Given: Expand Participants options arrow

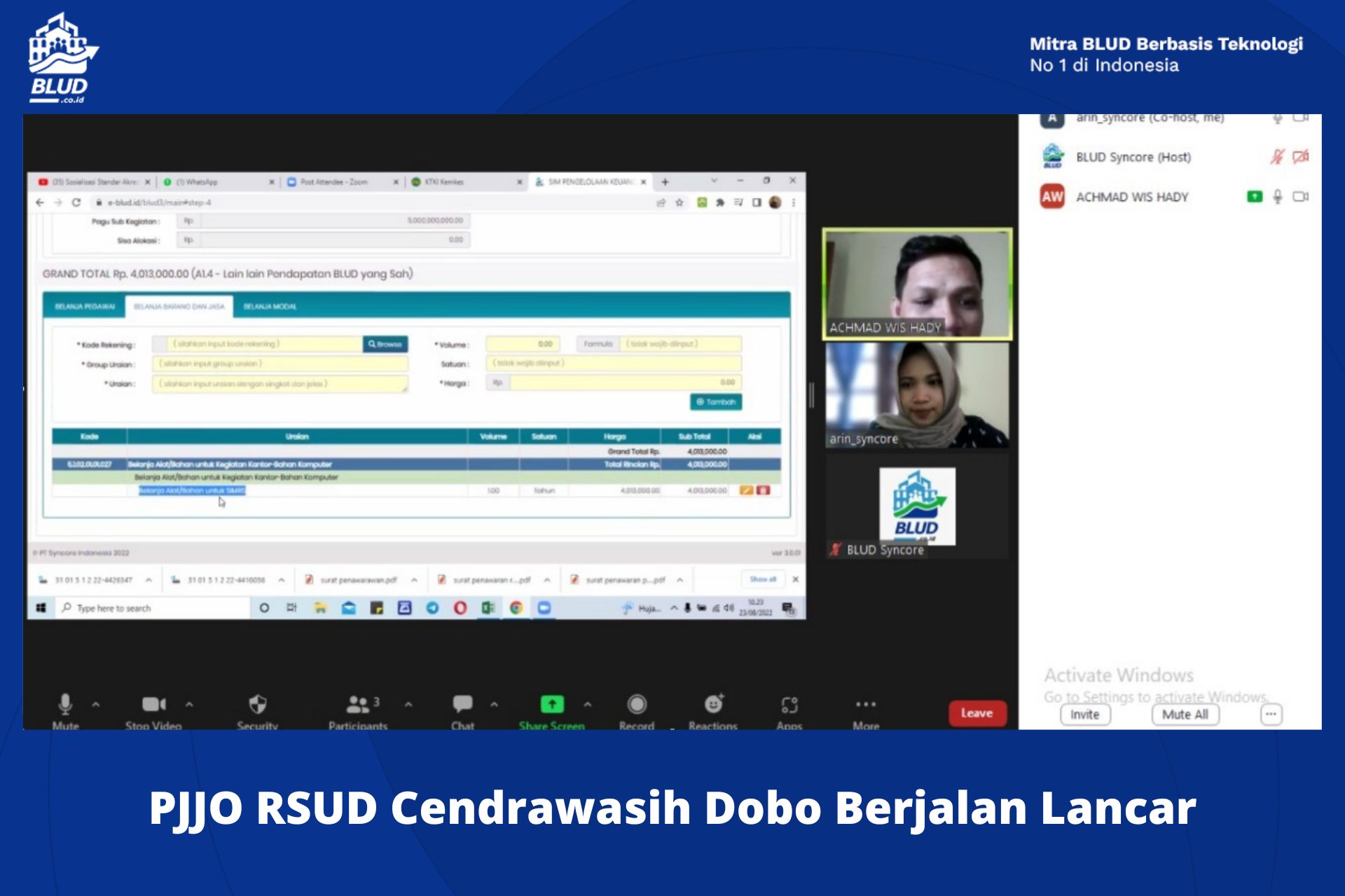Looking at the screenshot, I should point(408,704).
